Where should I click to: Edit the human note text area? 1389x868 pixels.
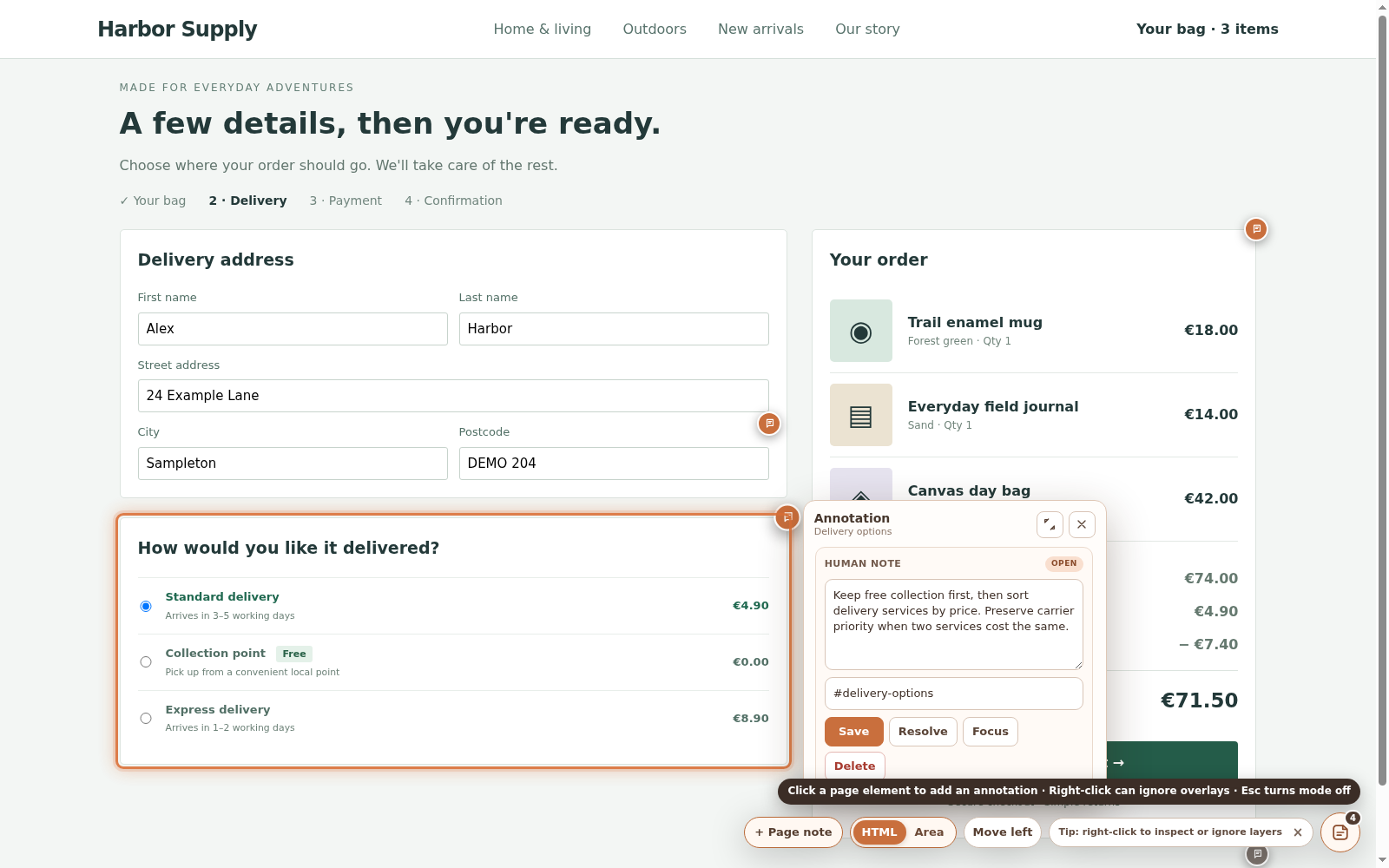point(954,624)
